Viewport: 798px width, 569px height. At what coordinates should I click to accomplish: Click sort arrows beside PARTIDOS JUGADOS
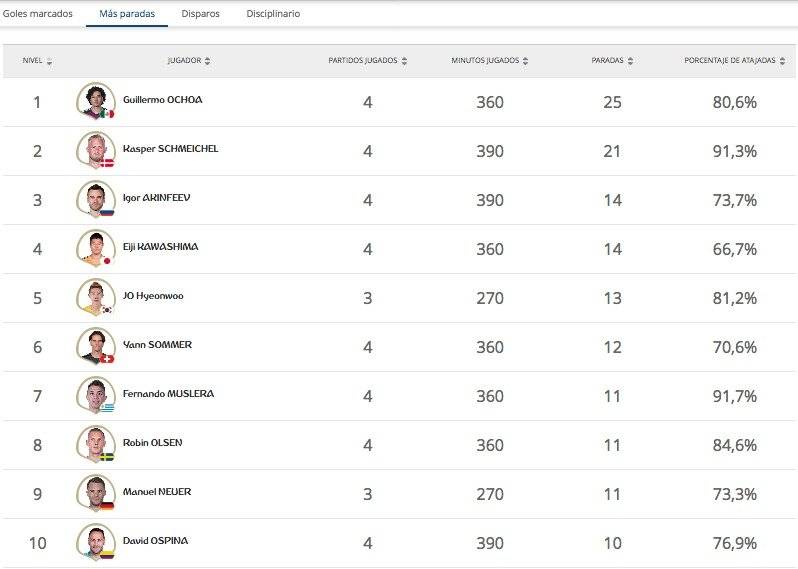[404, 61]
